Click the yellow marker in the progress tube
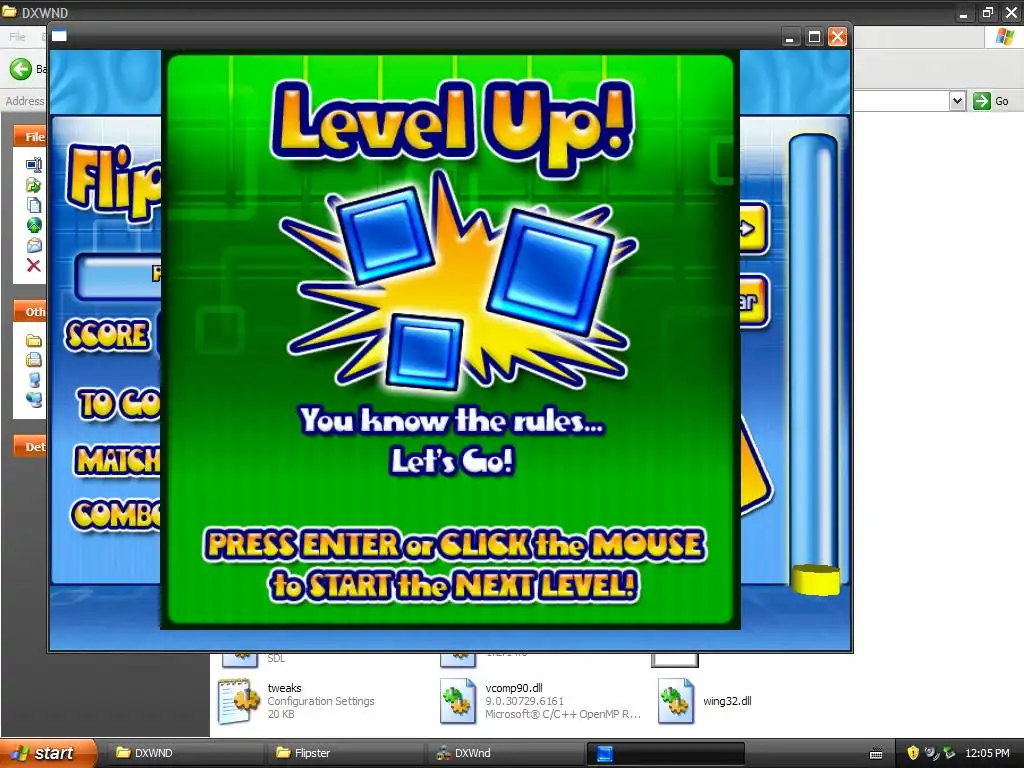1024x768 pixels. 816,580
